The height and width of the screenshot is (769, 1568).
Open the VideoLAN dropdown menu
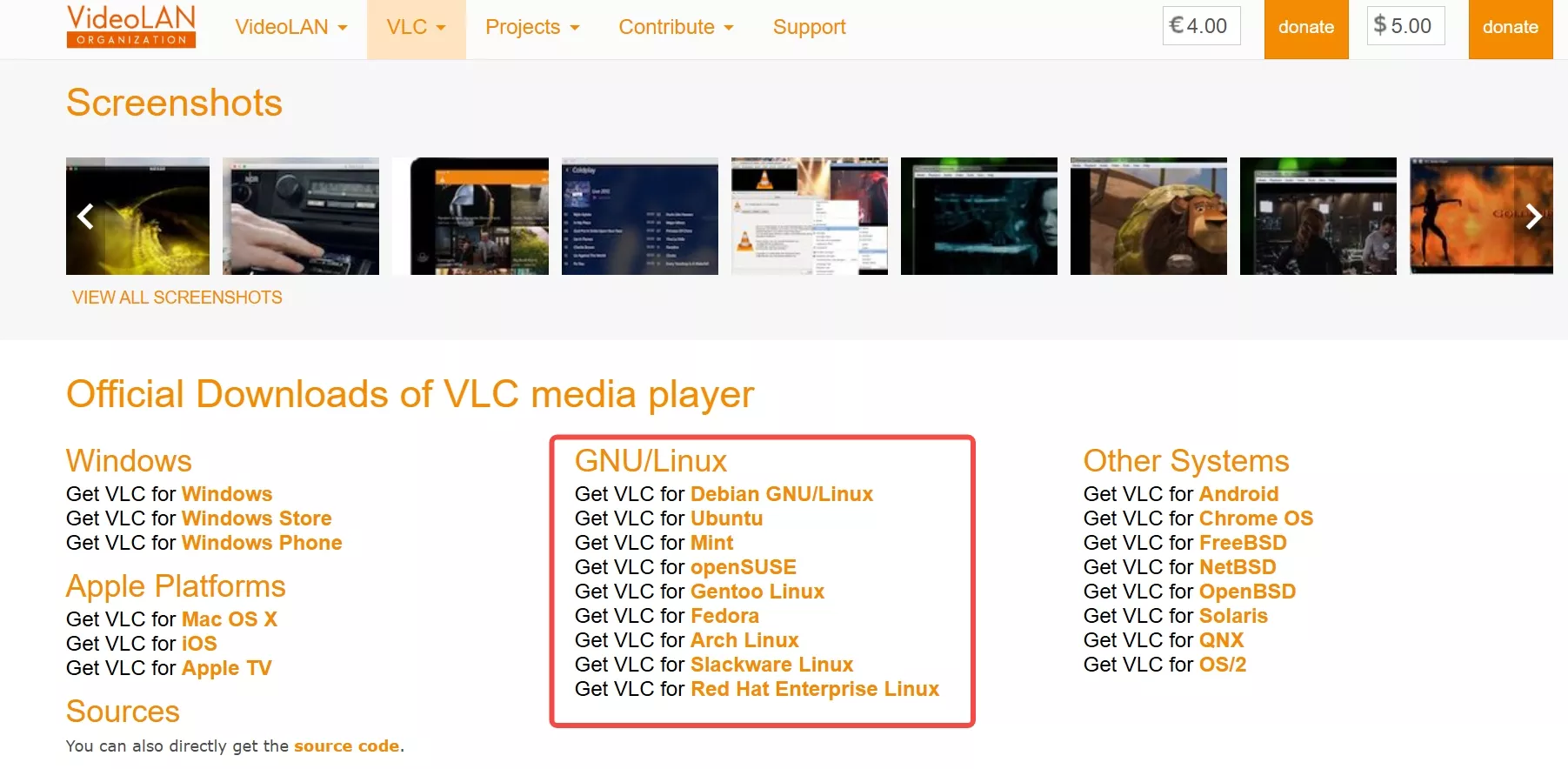[291, 27]
